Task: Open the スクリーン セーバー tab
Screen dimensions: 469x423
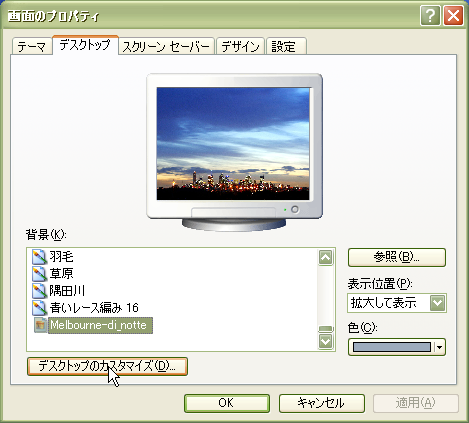Action: pyautogui.click(x=166, y=46)
